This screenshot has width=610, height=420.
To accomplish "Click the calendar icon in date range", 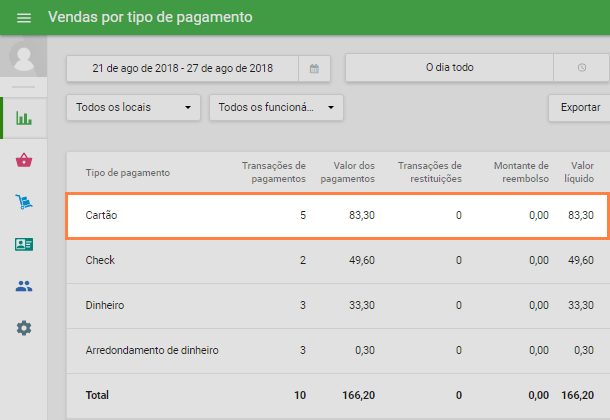I will pos(314,69).
